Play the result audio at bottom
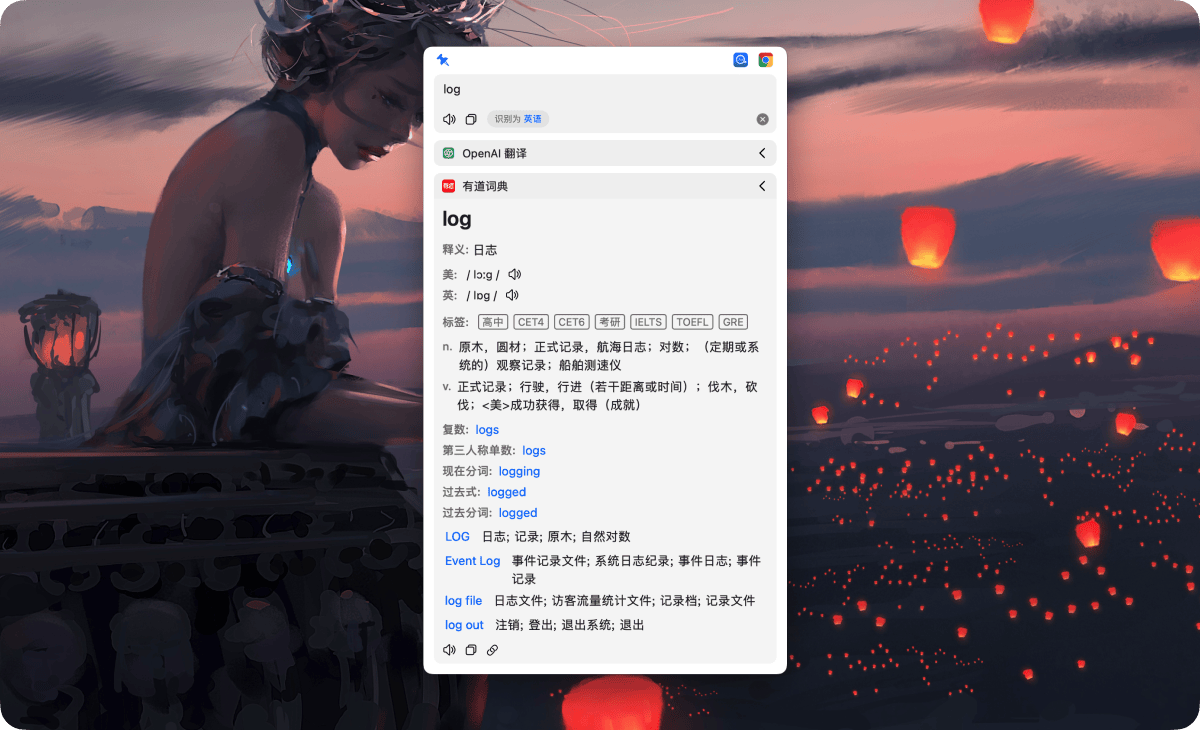This screenshot has width=1200, height=730. 450,650
